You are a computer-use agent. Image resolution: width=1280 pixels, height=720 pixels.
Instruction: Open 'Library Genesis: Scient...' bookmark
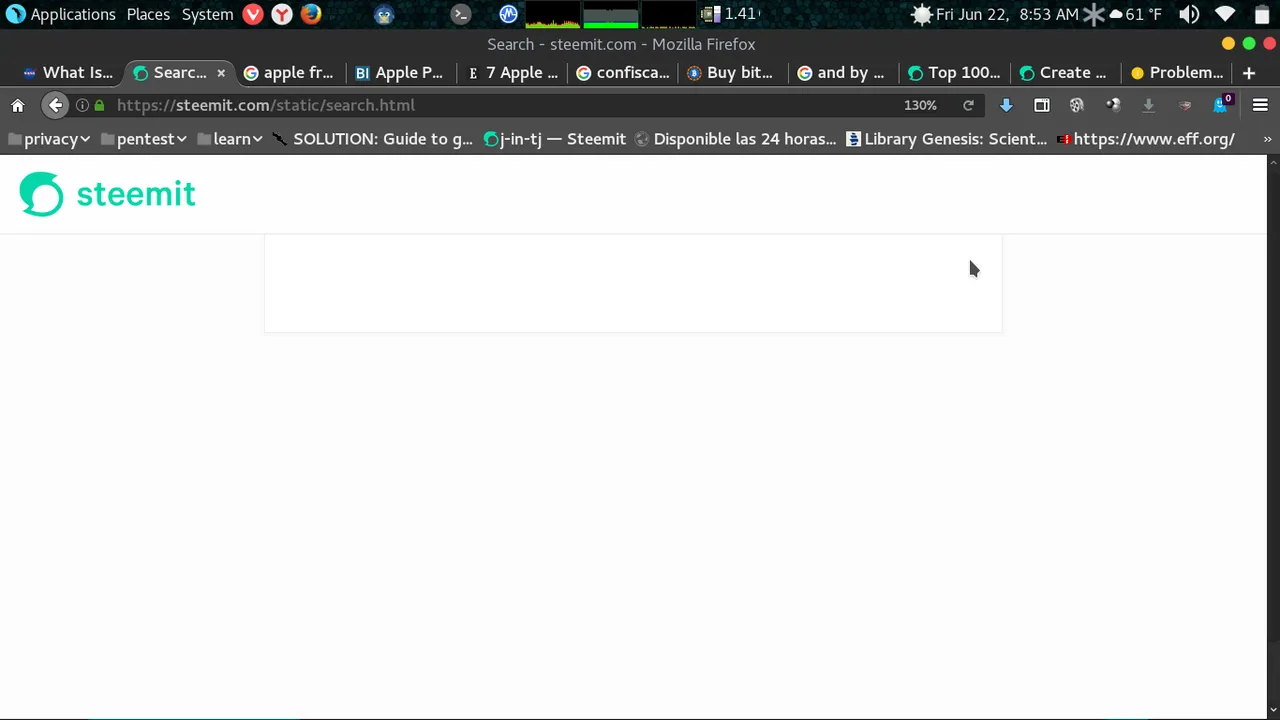click(x=947, y=139)
